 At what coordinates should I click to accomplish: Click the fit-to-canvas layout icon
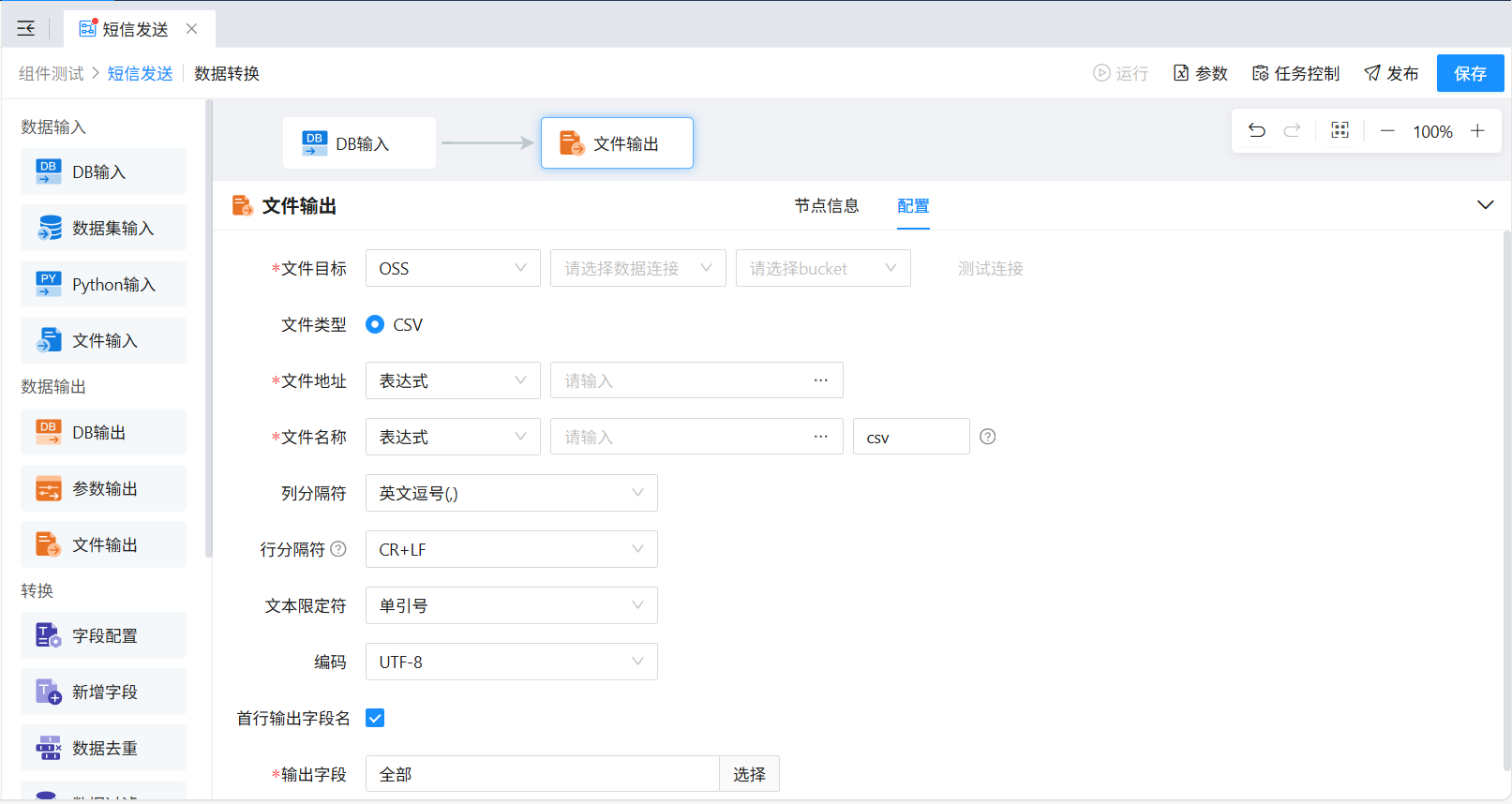coord(1340,131)
